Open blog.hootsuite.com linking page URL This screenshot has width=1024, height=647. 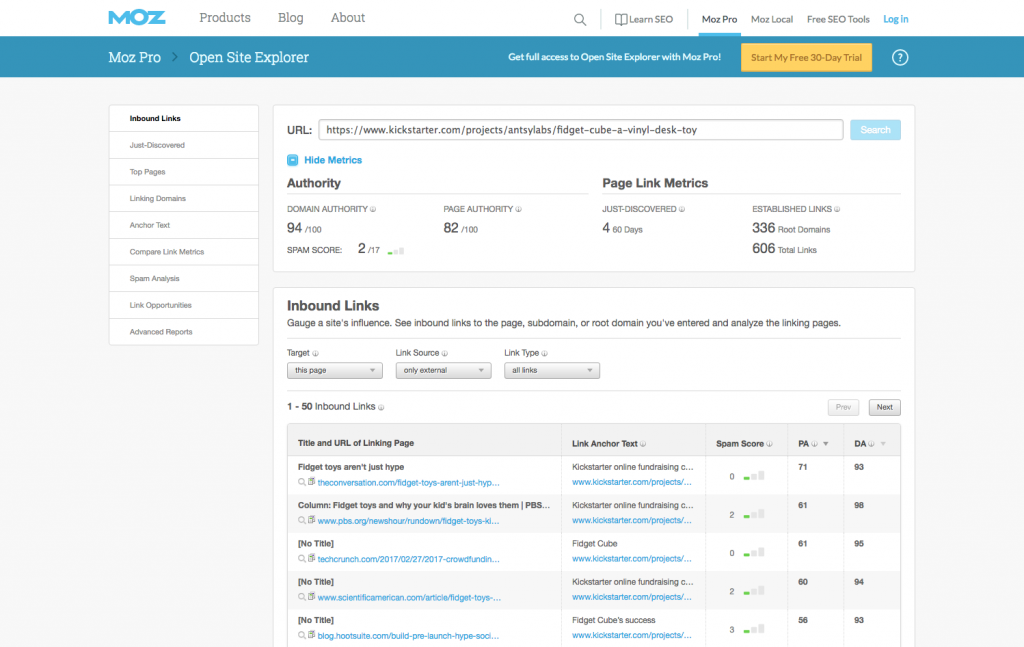(x=408, y=635)
